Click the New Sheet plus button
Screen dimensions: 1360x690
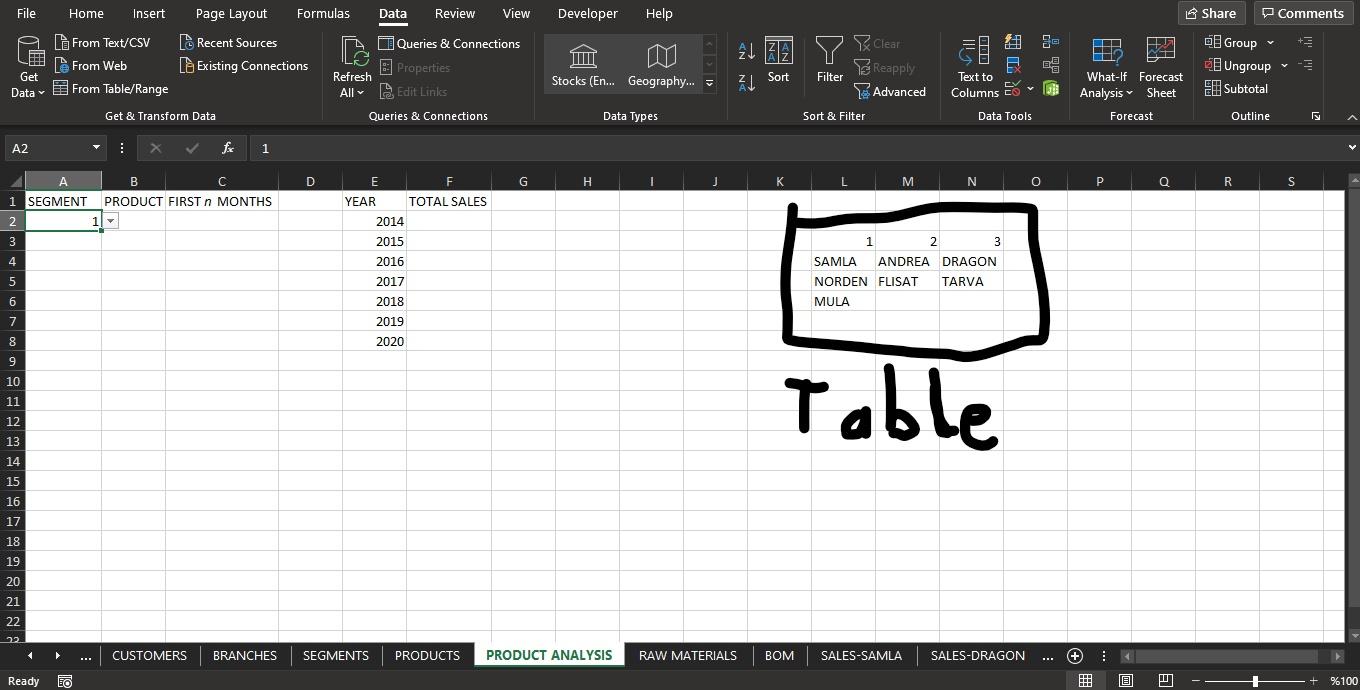point(1074,656)
